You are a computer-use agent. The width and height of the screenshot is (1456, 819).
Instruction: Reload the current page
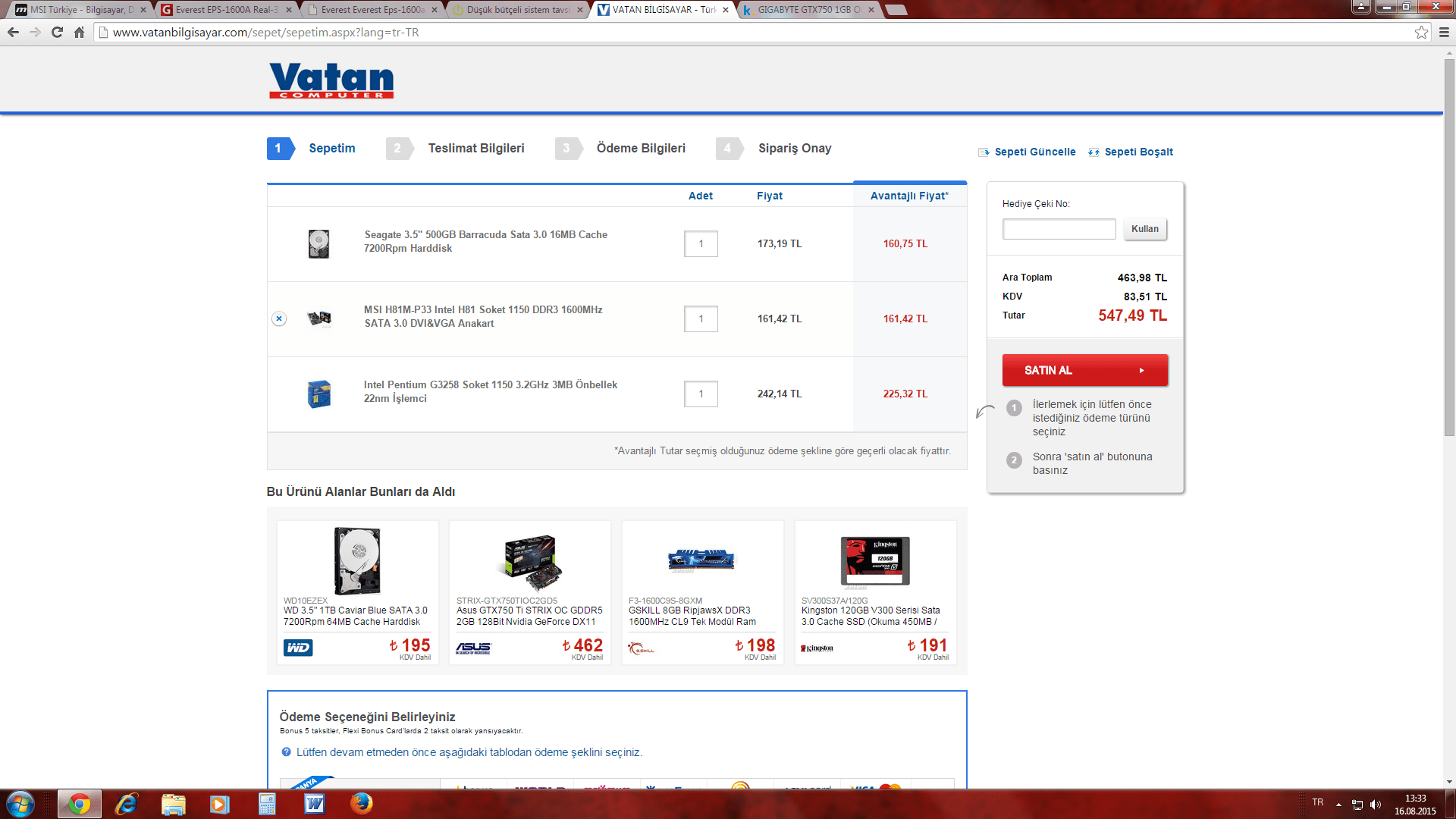(57, 32)
